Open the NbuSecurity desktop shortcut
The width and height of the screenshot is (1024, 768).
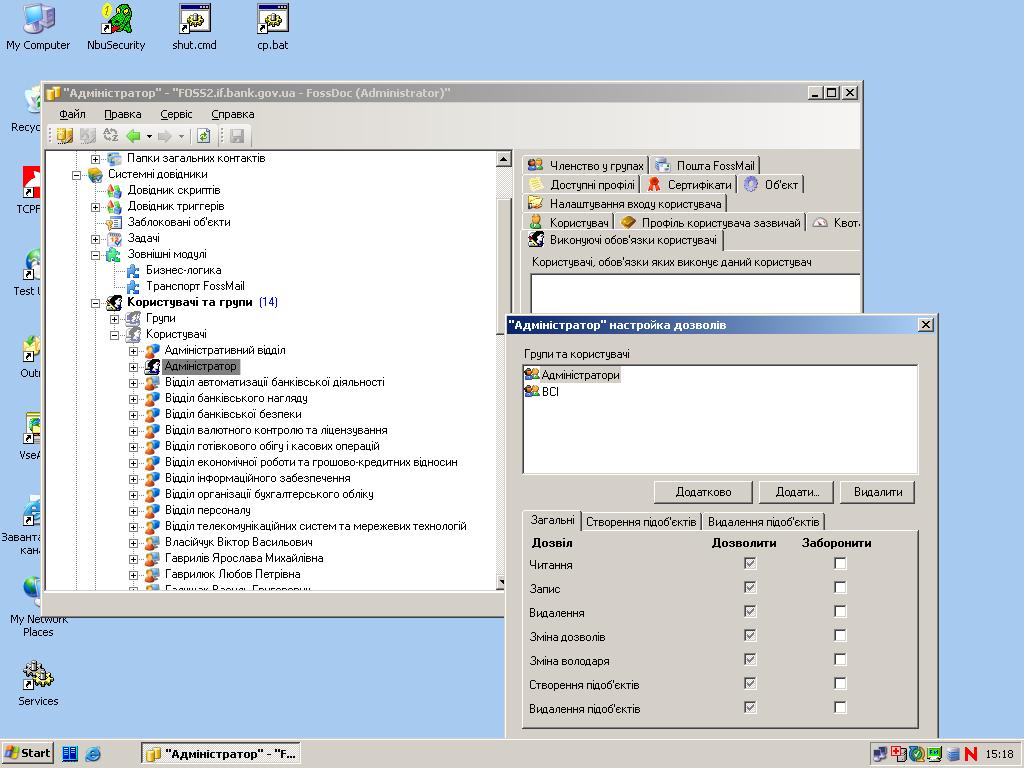coord(116,28)
